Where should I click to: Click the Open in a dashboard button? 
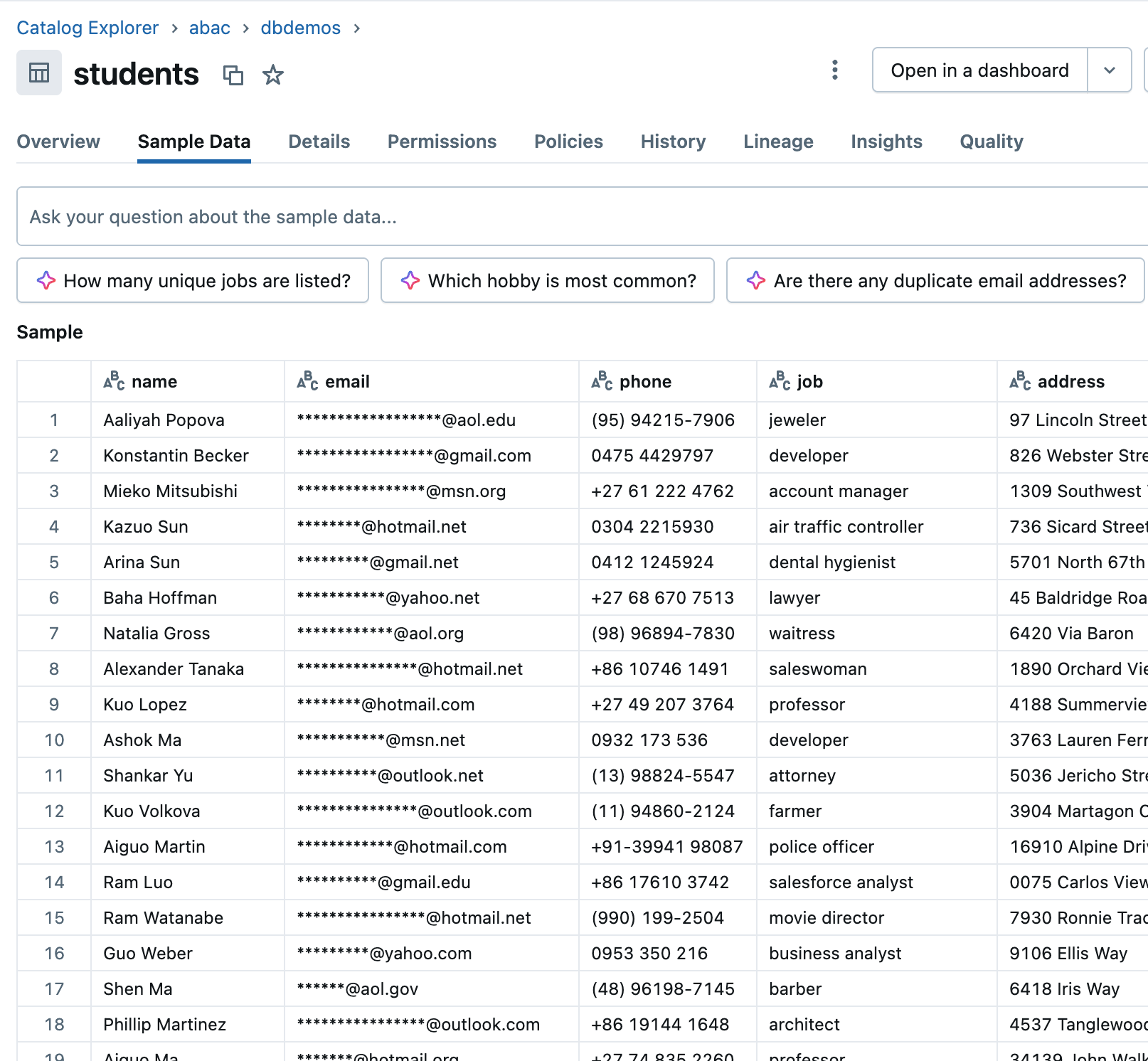[979, 70]
